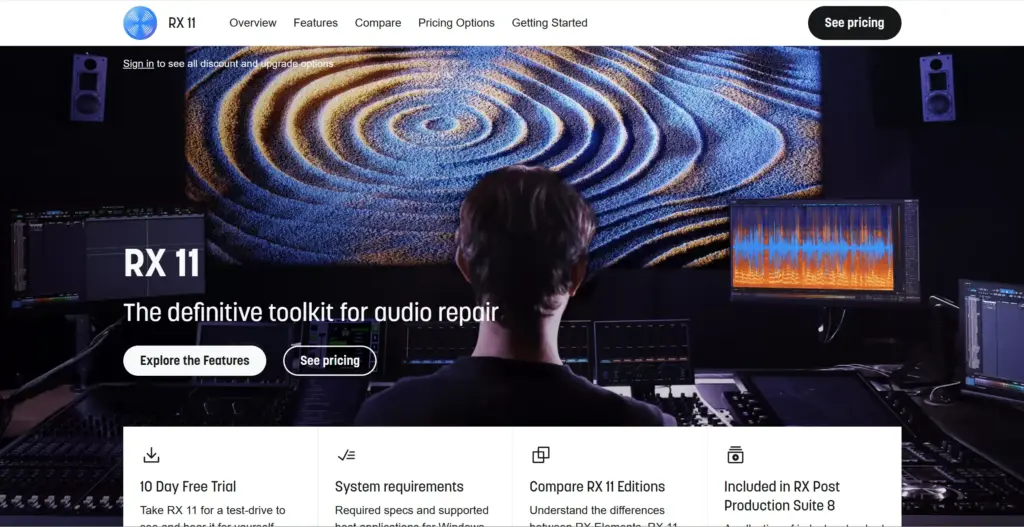Open the System requirements card title
This screenshot has width=1024, height=527.
click(x=399, y=487)
